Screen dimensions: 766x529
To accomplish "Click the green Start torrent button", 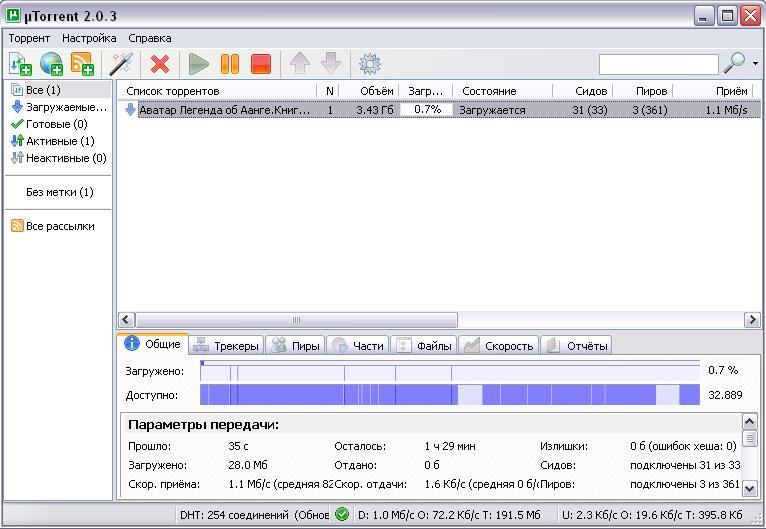I will pyautogui.click(x=199, y=64).
